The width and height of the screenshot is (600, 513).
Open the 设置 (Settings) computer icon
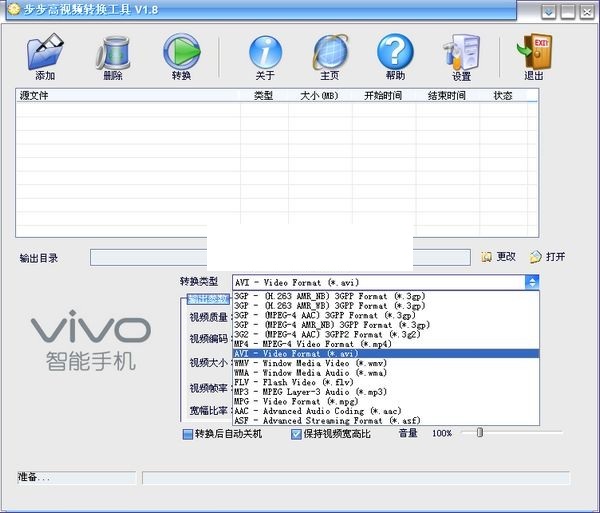(461, 52)
